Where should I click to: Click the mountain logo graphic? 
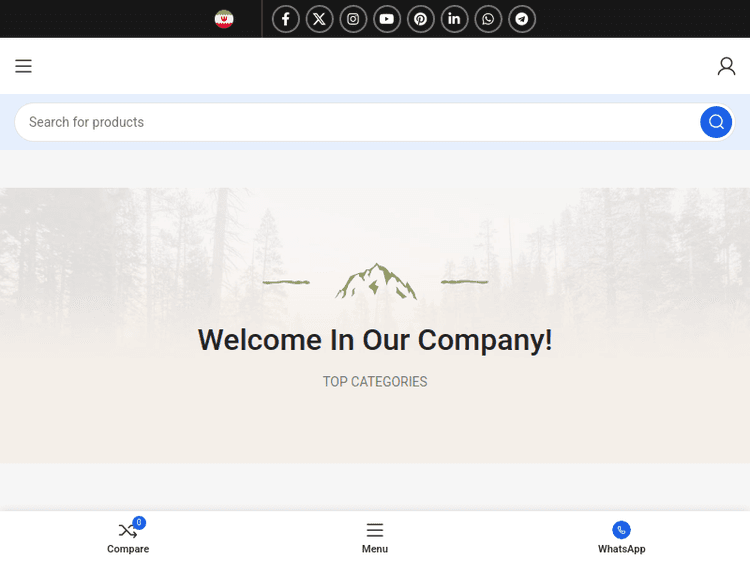tap(375, 281)
